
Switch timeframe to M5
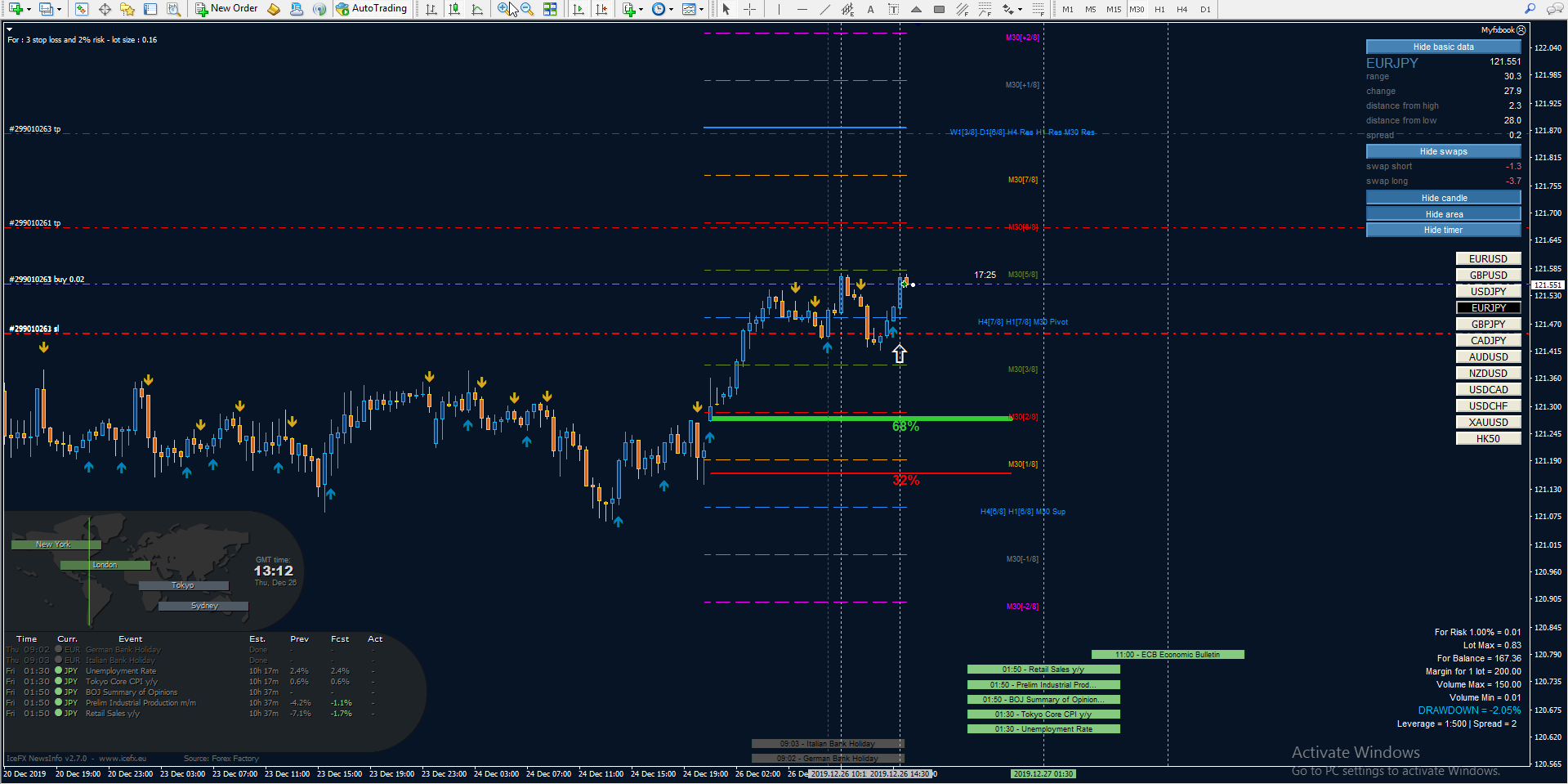coord(1090,9)
